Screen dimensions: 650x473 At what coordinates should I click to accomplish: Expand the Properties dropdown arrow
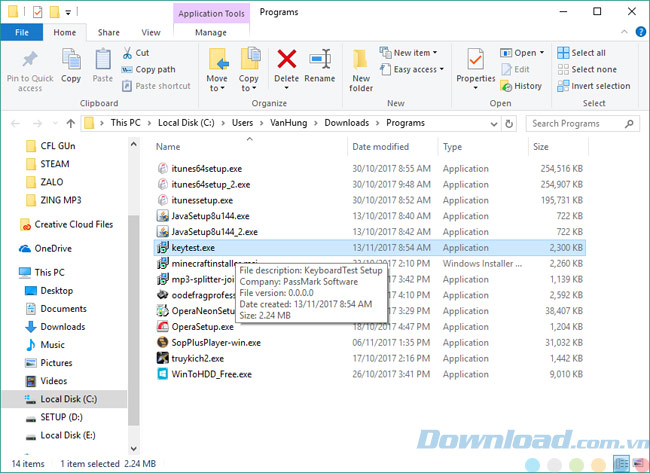[x=475, y=88]
